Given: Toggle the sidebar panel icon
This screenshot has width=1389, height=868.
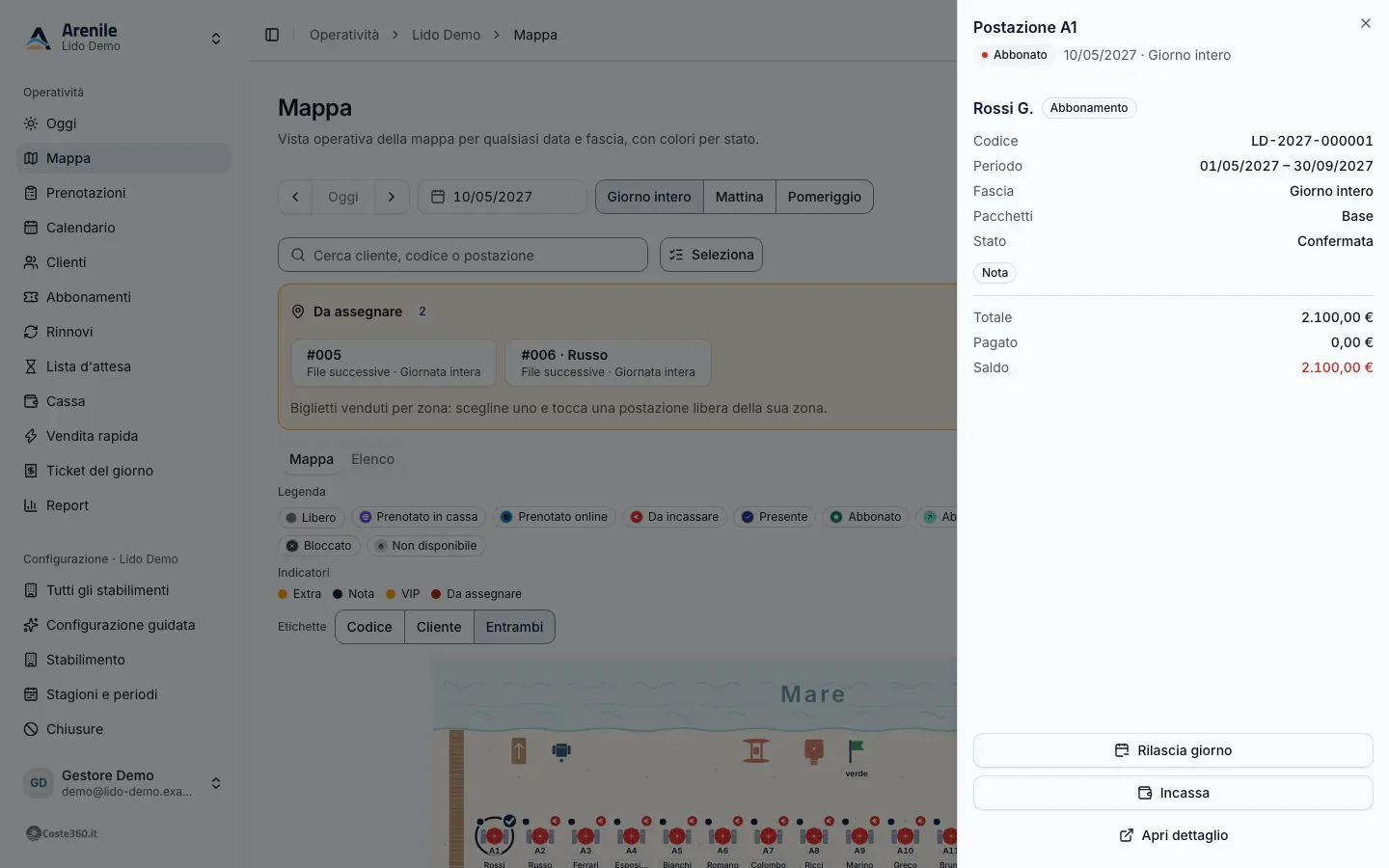Looking at the screenshot, I should (272, 35).
